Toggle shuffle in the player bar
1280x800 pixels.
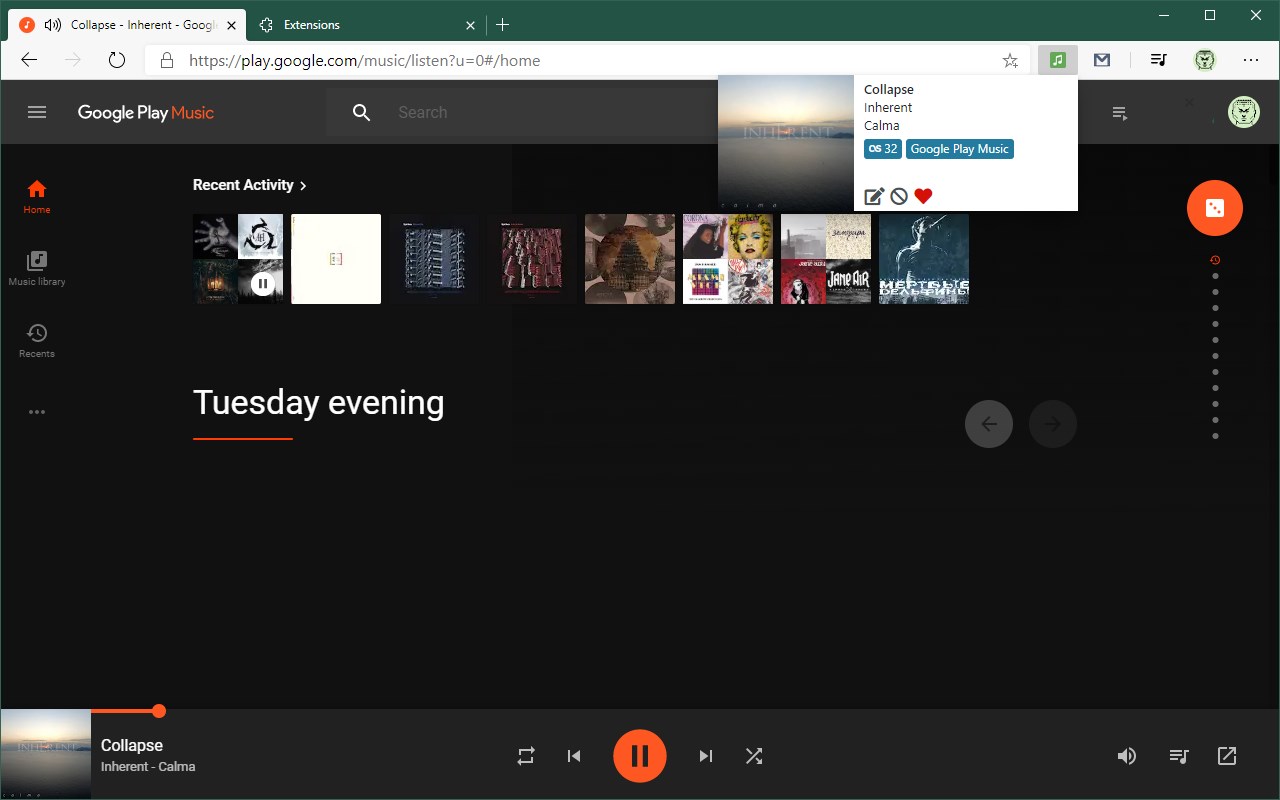(754, 756)
